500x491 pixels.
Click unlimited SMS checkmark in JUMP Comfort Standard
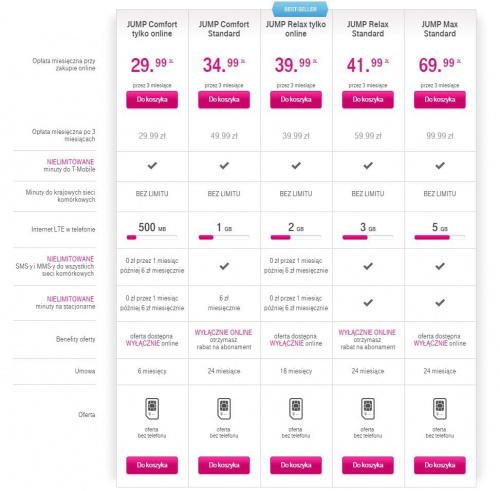[224, 266]
